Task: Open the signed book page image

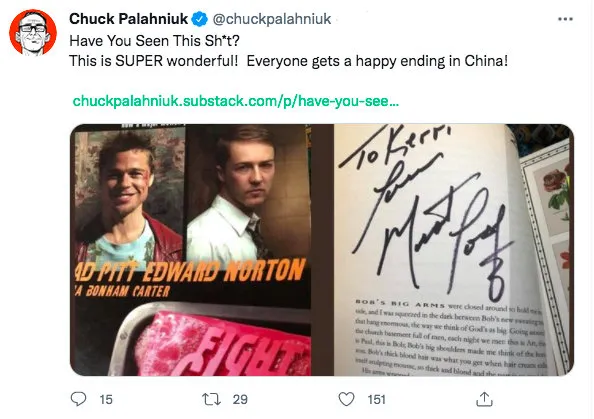Action: [x=454, y=250]
